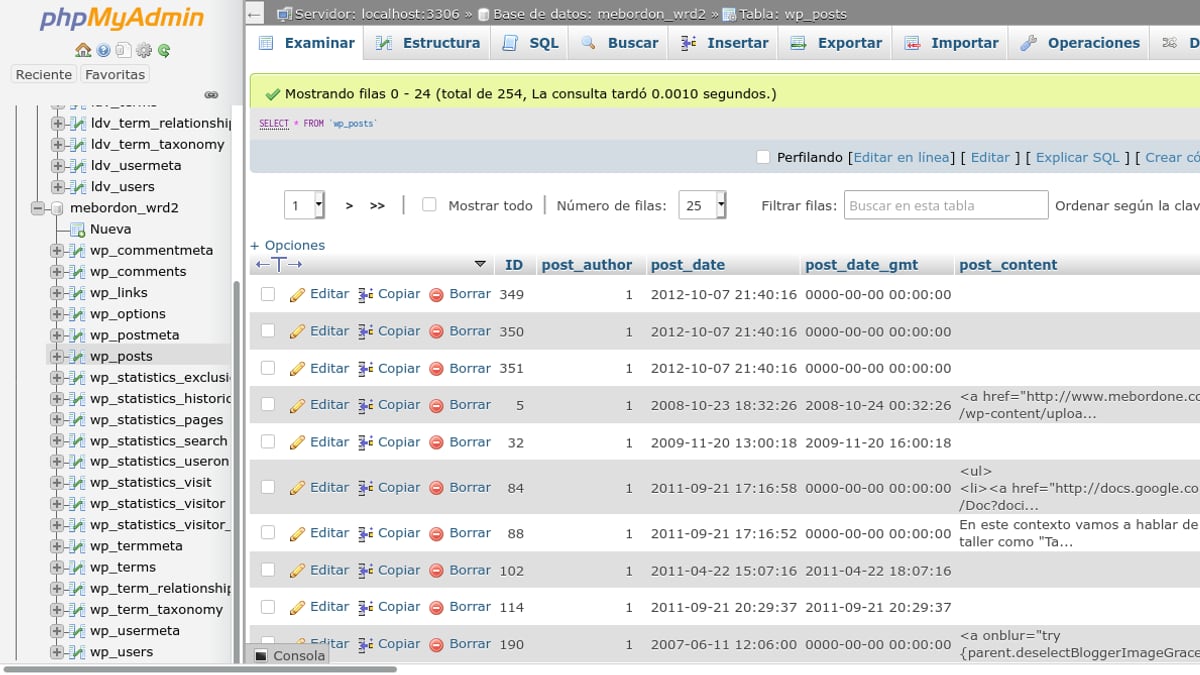Open the Exportar tab
The height and width of the screenshot is (675, 1200).
[836, 43]
